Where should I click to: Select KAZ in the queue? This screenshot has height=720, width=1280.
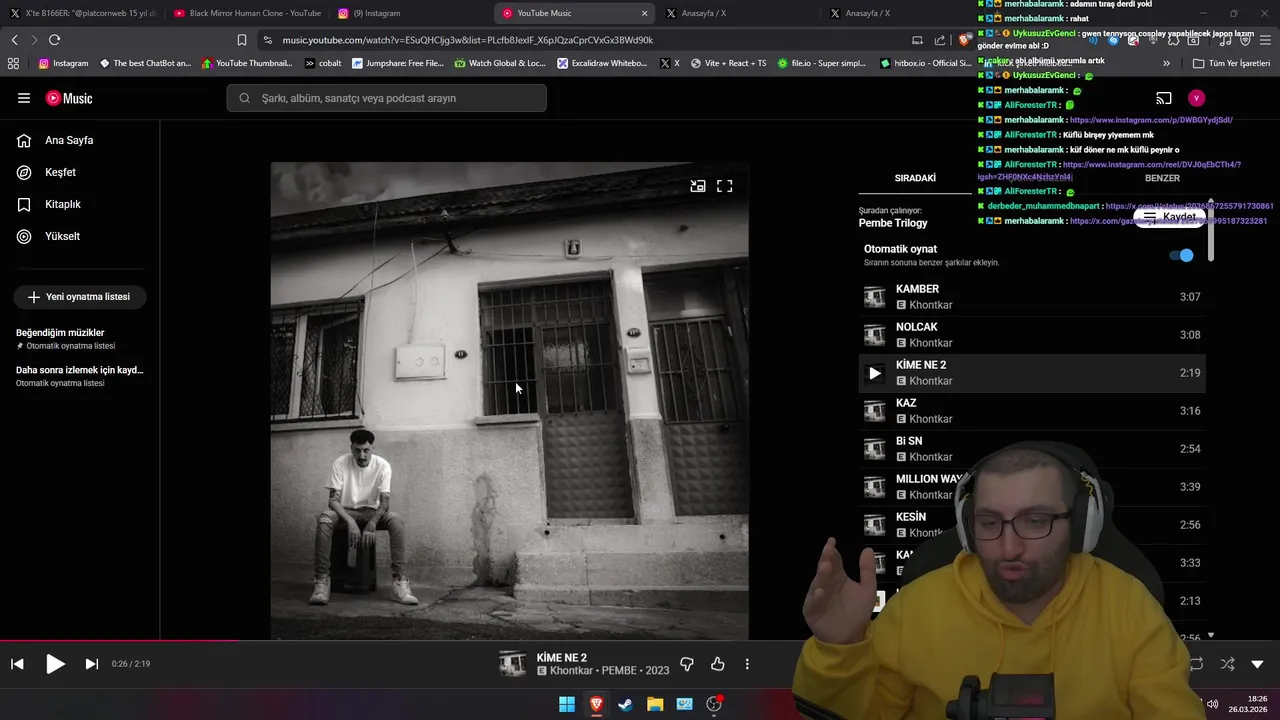(1032, 411)
